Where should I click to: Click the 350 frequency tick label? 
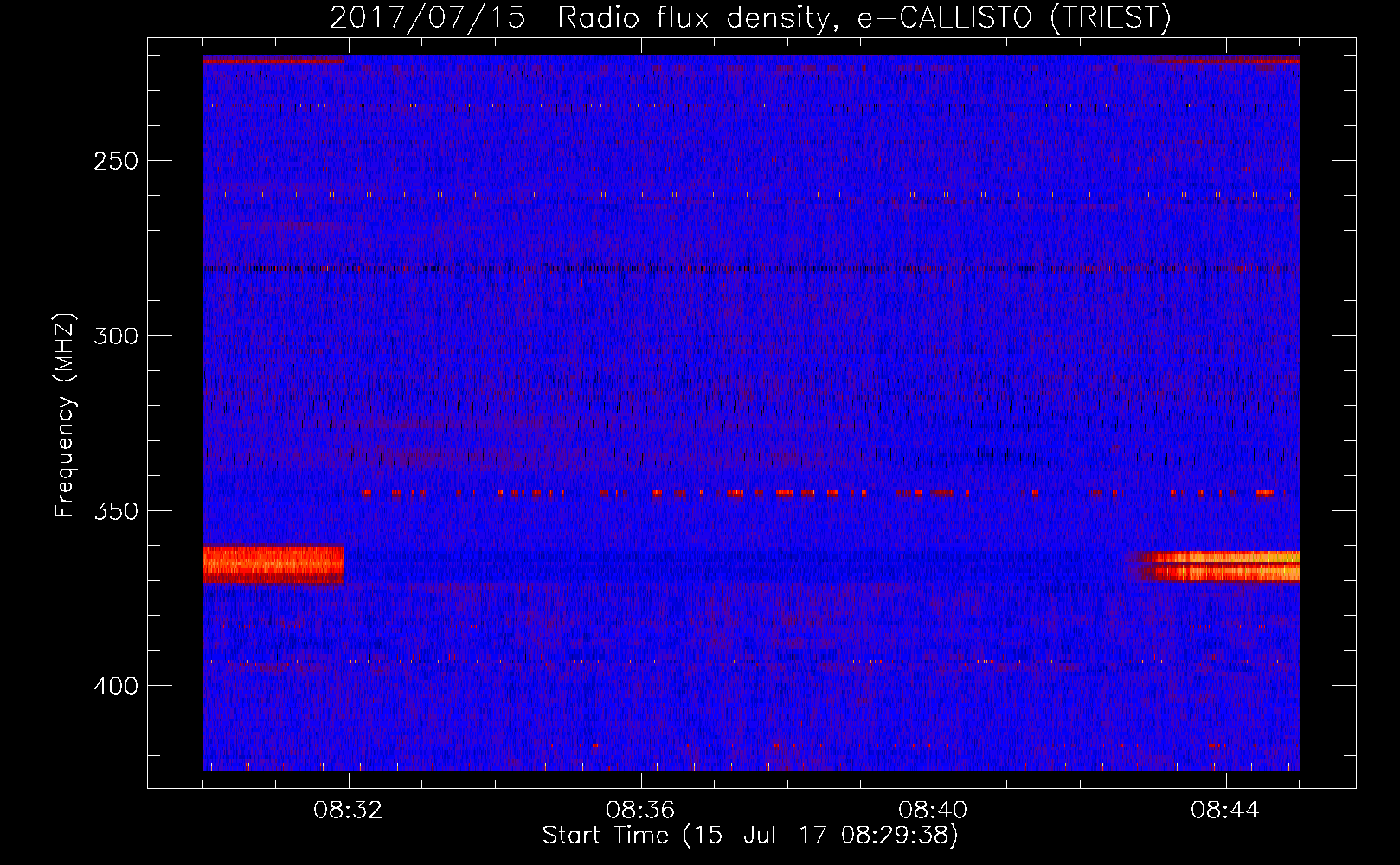(x=116, y=510)
